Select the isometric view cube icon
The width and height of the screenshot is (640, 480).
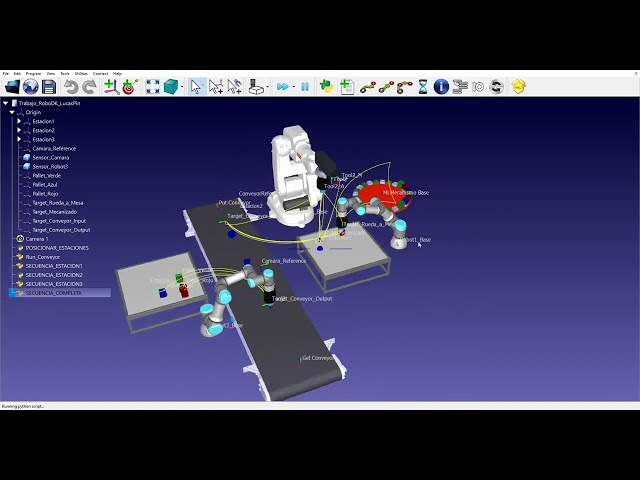pyautogui.click(x=171, y=87)
